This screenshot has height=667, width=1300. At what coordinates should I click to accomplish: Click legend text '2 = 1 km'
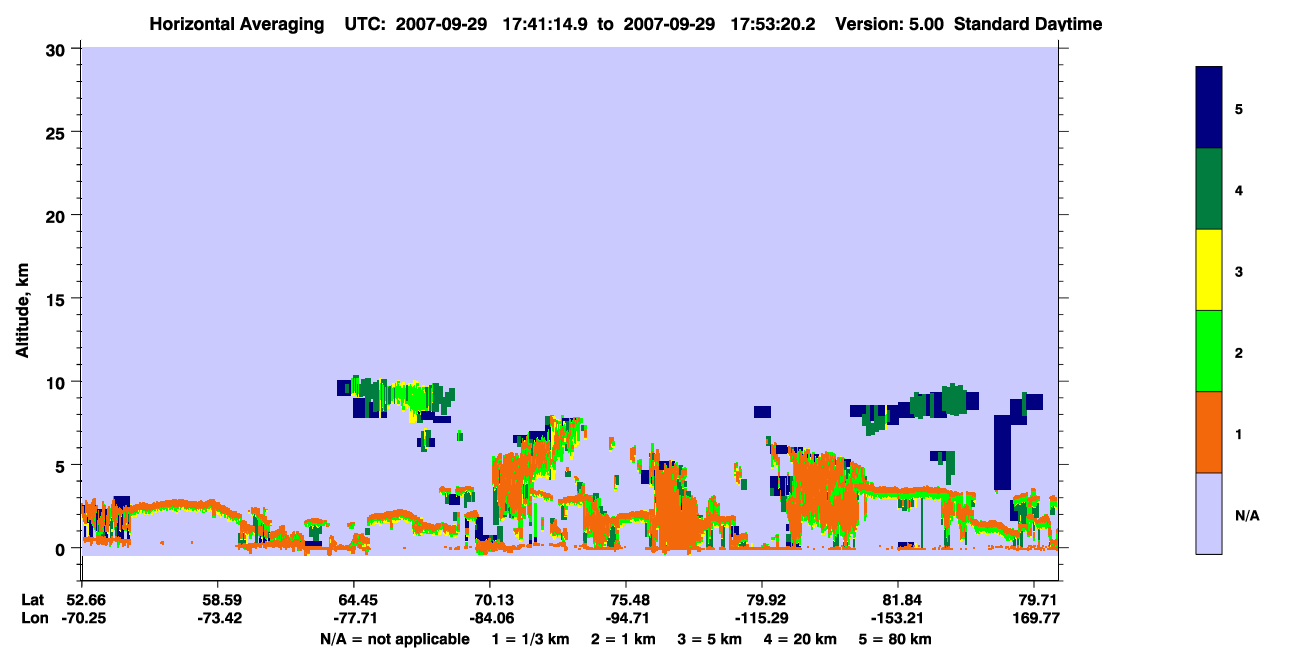click(x=622, y=639)
